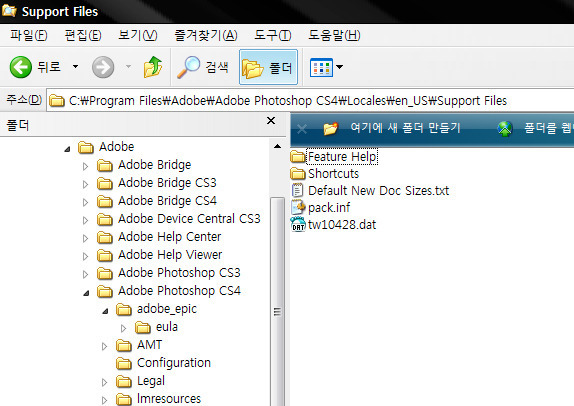This screenshot has height=406, width=574.
Task: Collapse the adobe_epic tree node
Action: pyautogui.click(x=105, y=311)
